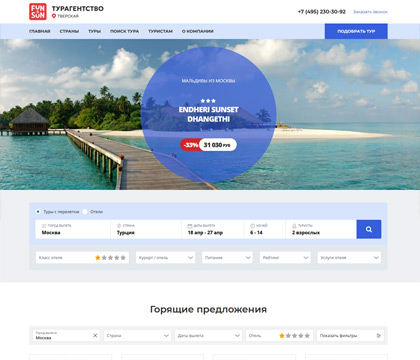
Task: Expand the 'Рейтинг' dropdown
Action: (285, 258)
